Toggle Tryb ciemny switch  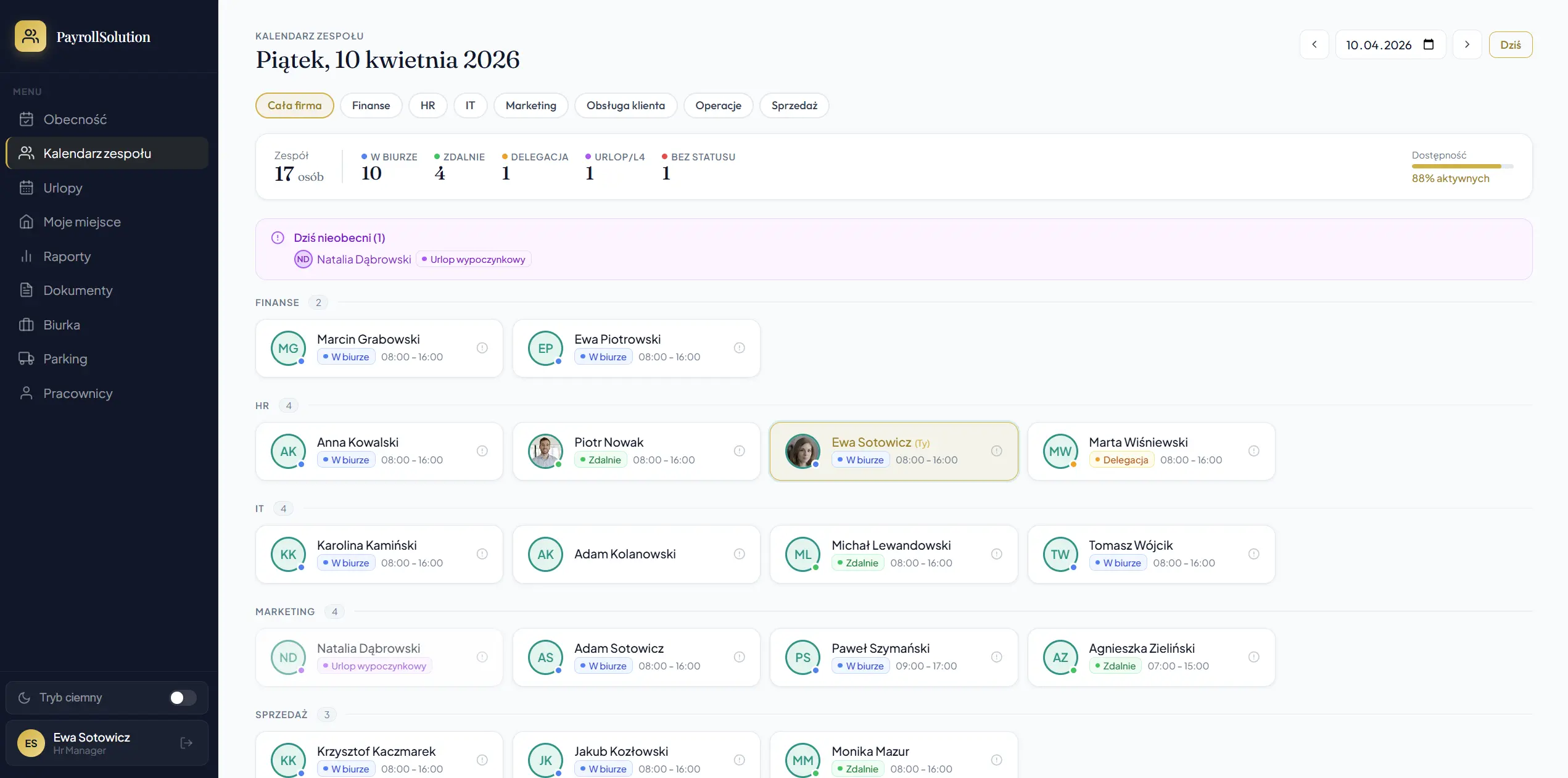coord(183,697)
